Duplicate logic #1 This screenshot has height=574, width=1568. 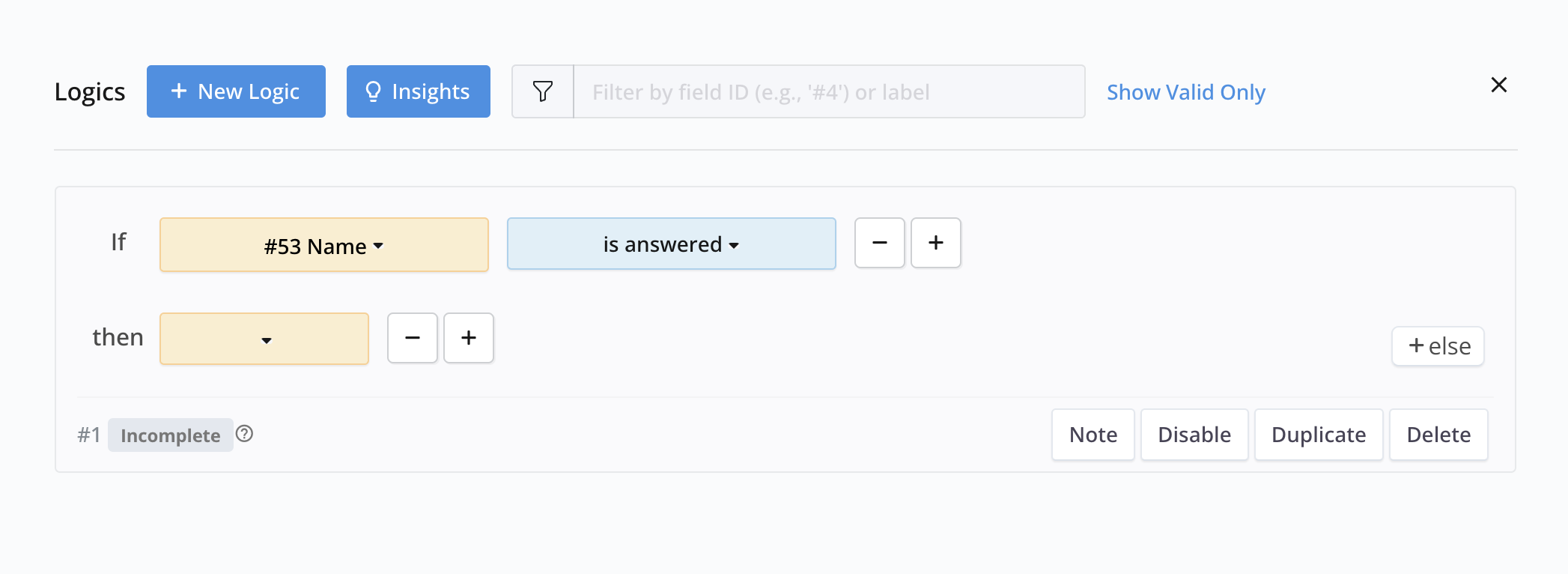1318,435
